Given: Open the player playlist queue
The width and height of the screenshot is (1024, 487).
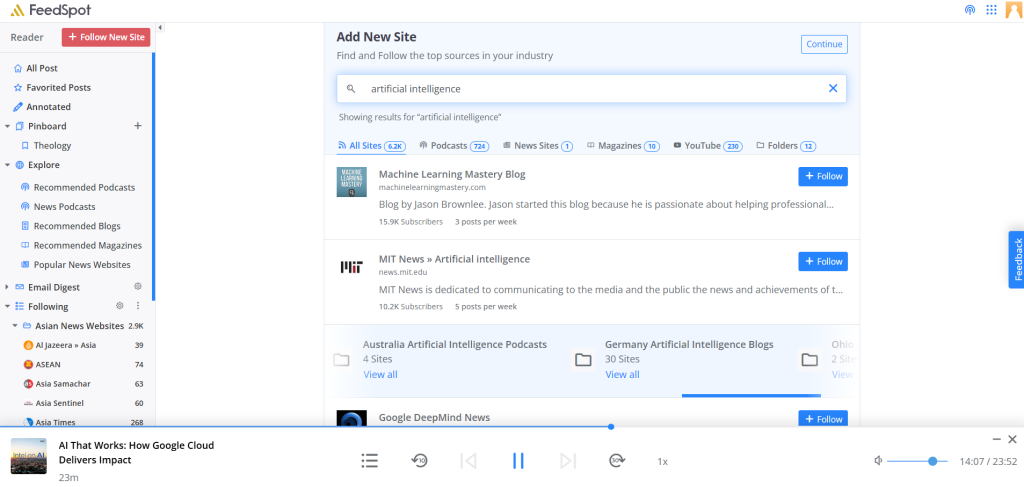Looking at the screenshot, I should pos(370,461).
